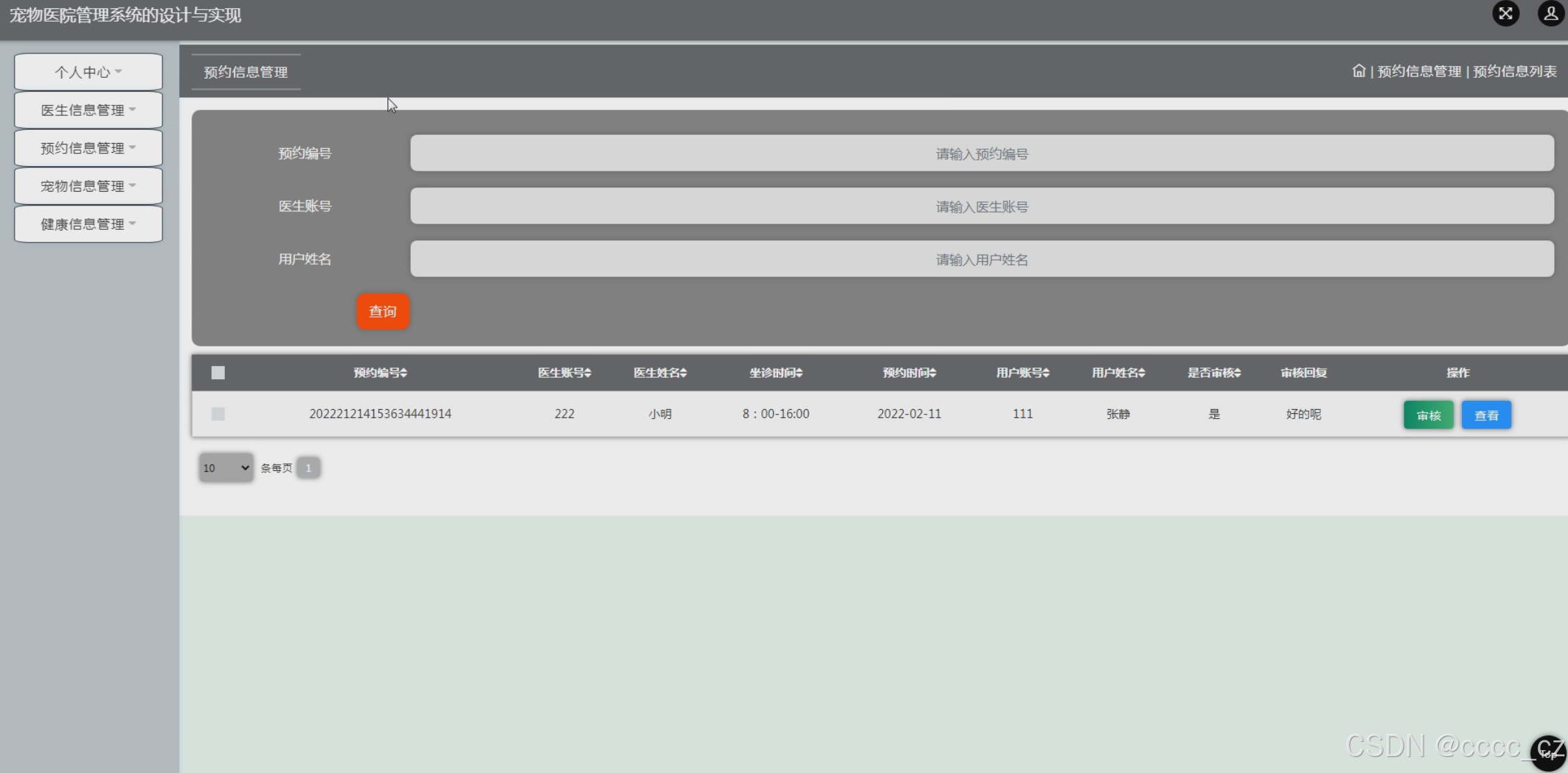Open the 10 per page dropdown

(x=226, y=468)
